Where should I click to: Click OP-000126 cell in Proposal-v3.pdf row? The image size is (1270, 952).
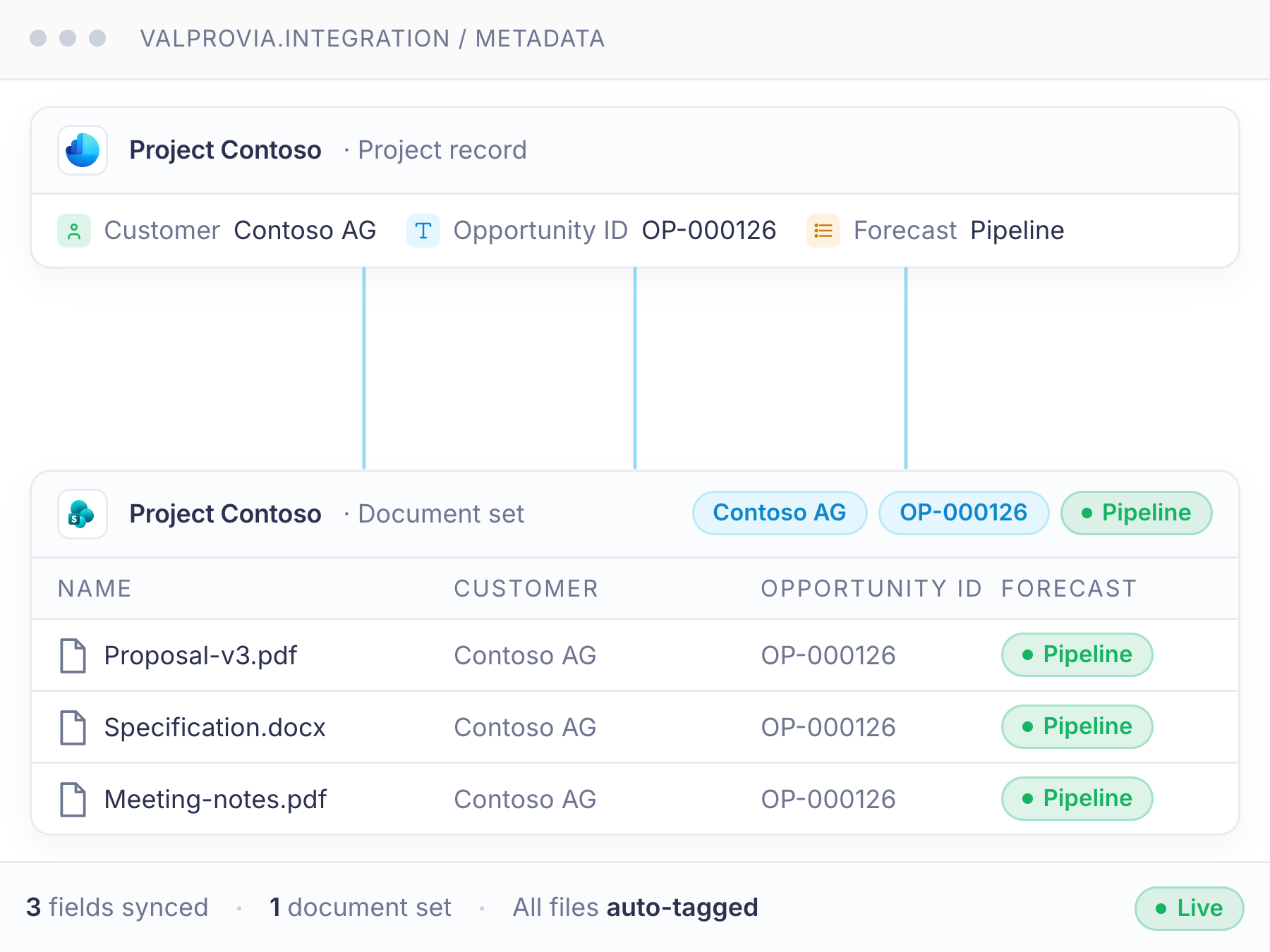pyautogui.click(x=828, y=656)
